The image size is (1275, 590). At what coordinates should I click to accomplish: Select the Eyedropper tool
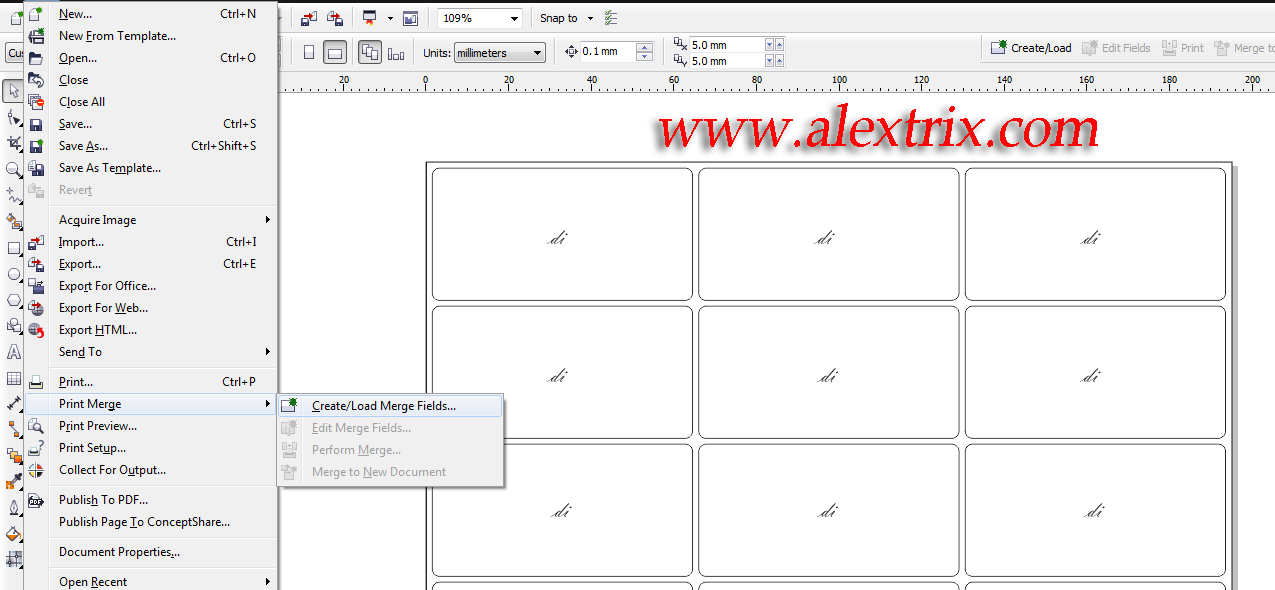click(13, 482)
